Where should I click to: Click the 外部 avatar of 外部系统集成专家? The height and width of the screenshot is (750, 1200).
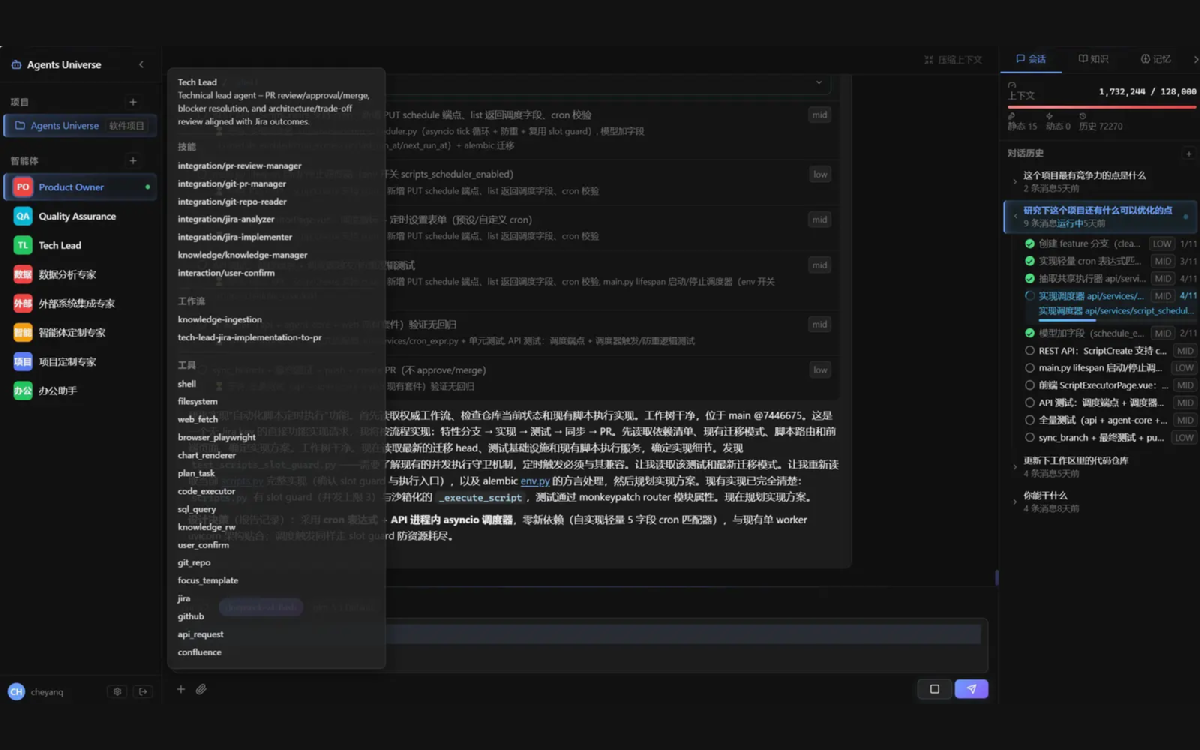(22, 303)
